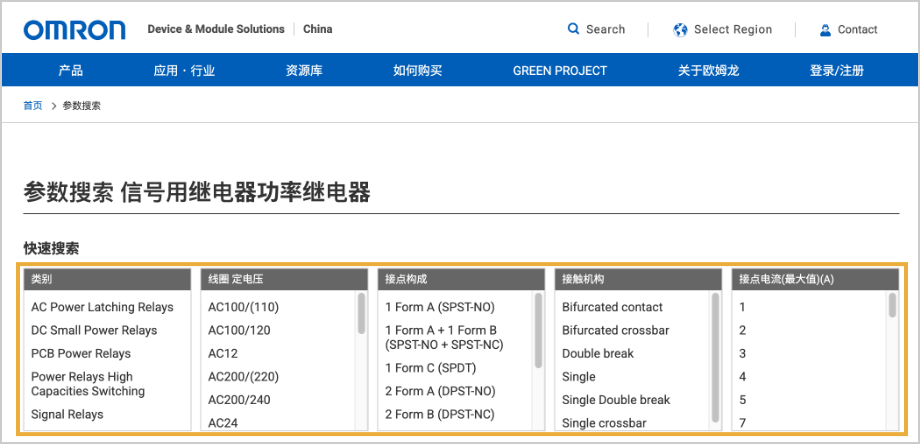Image resolution: width=920 pixels, height=444 pixels.
Task: Go to 如何购买 in navigation bar
Action: click(417, 71)
